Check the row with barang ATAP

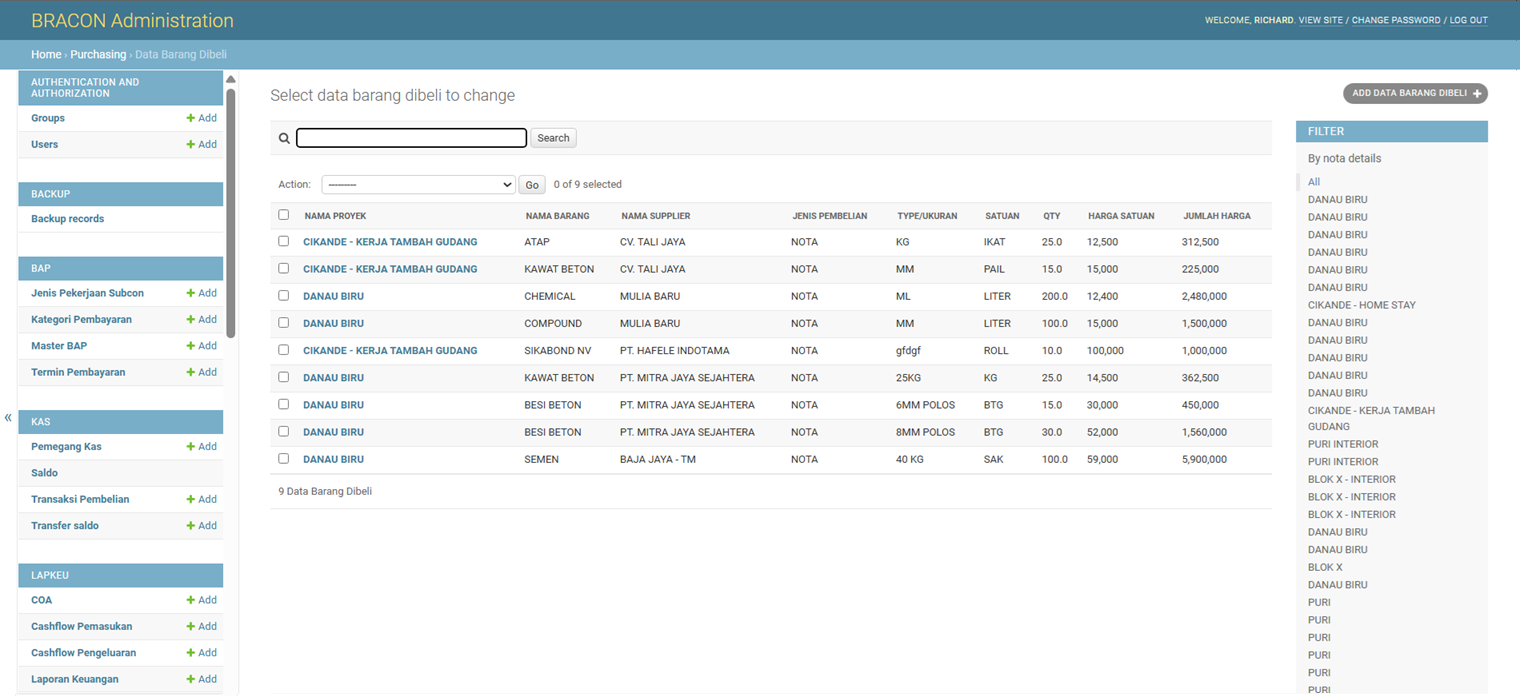pos(284,241)
